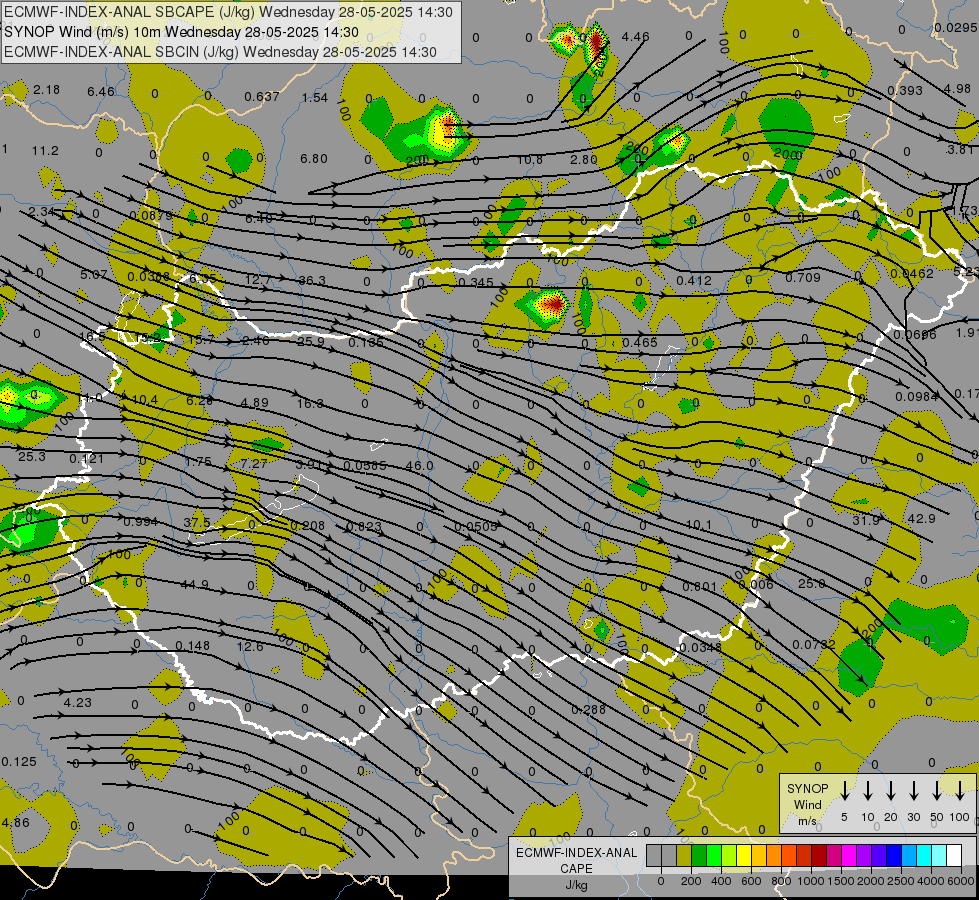Click the map value 4.86
The image size is (979, 900).
pyautogui.click(x=16, y=822)
